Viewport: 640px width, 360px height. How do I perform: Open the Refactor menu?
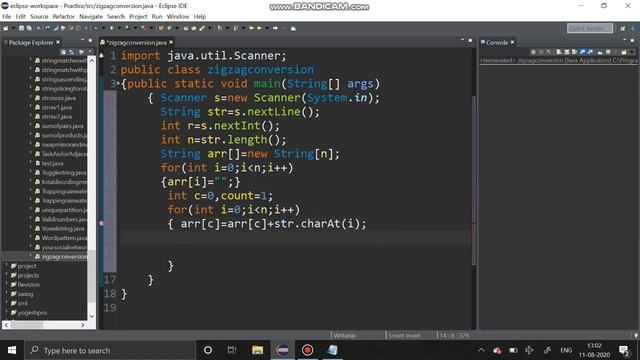[x=64, y=16]
